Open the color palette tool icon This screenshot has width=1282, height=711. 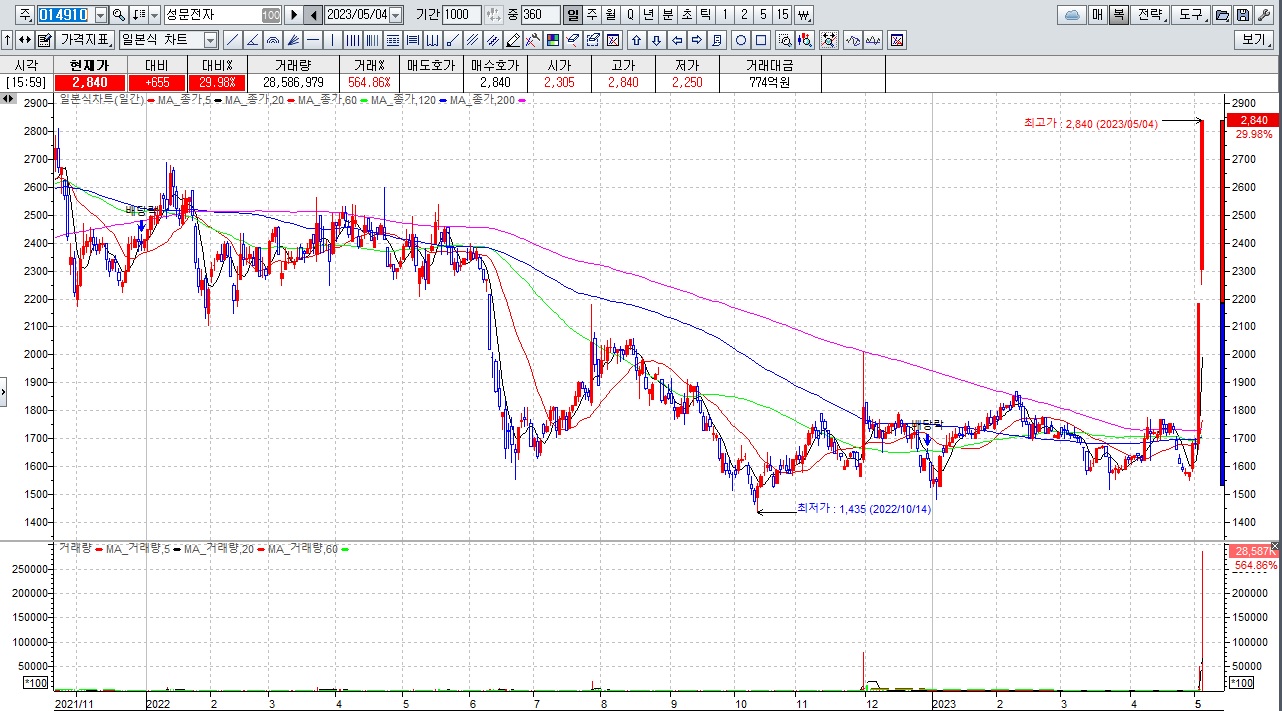(552, 40)
